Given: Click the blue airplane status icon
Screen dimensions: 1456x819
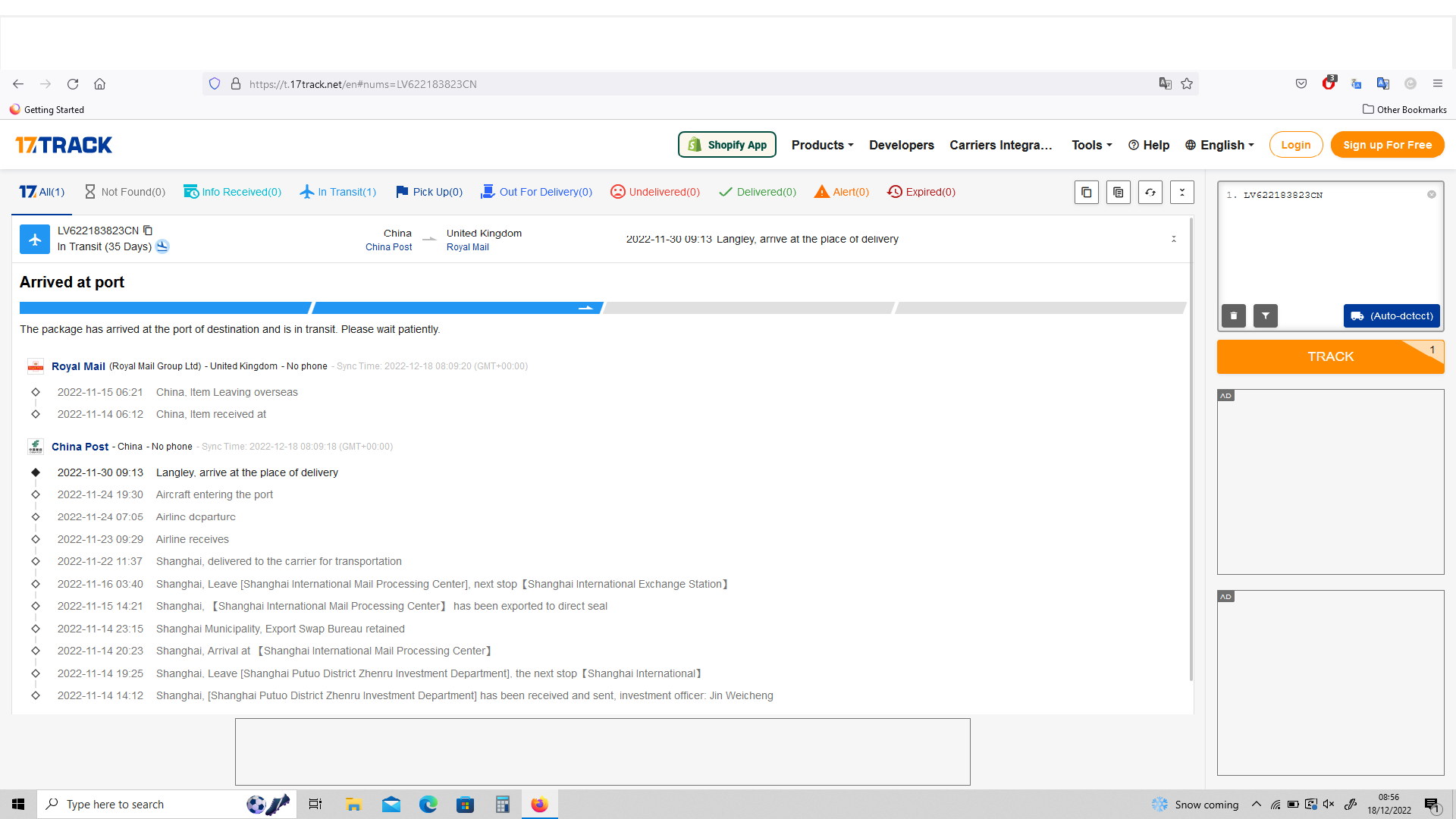Looking at the screenshot, I should (35, 239).
